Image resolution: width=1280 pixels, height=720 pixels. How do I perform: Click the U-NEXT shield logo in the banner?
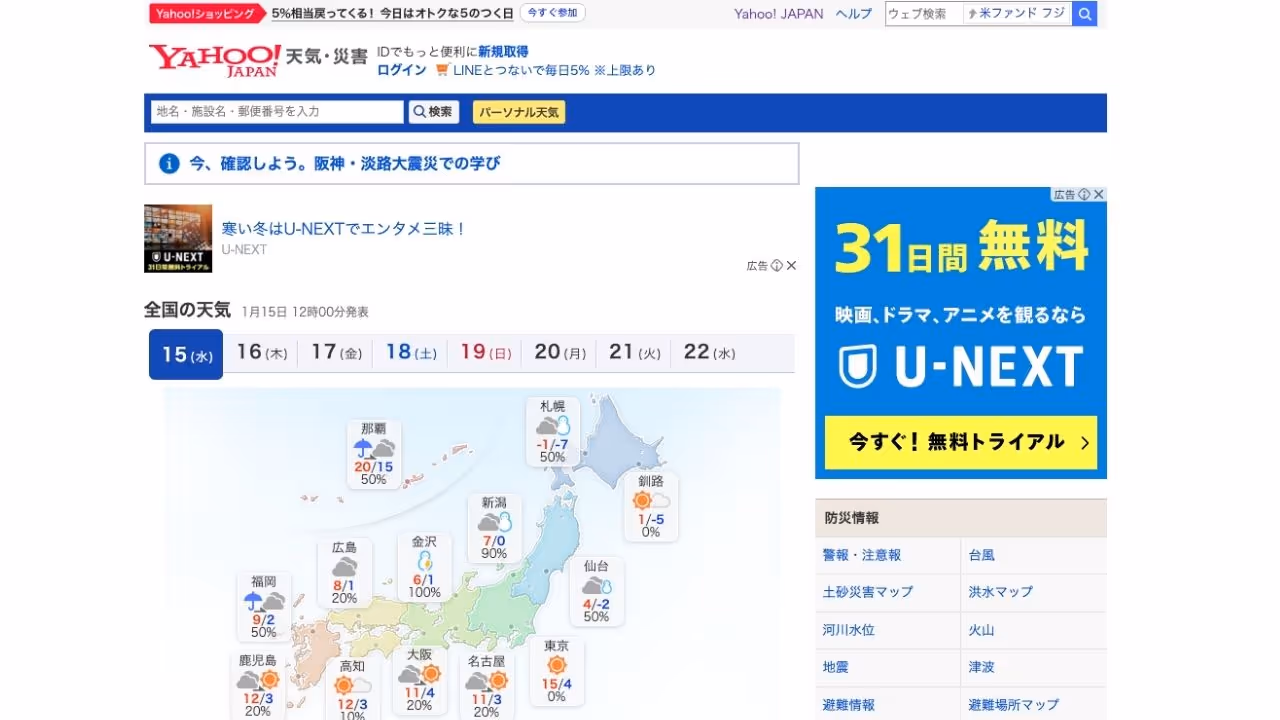point(857,366)
